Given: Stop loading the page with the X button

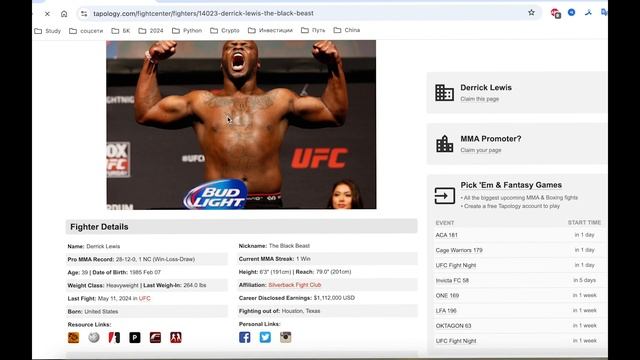Looking at the screenshot, I should (x=47, y=13).
